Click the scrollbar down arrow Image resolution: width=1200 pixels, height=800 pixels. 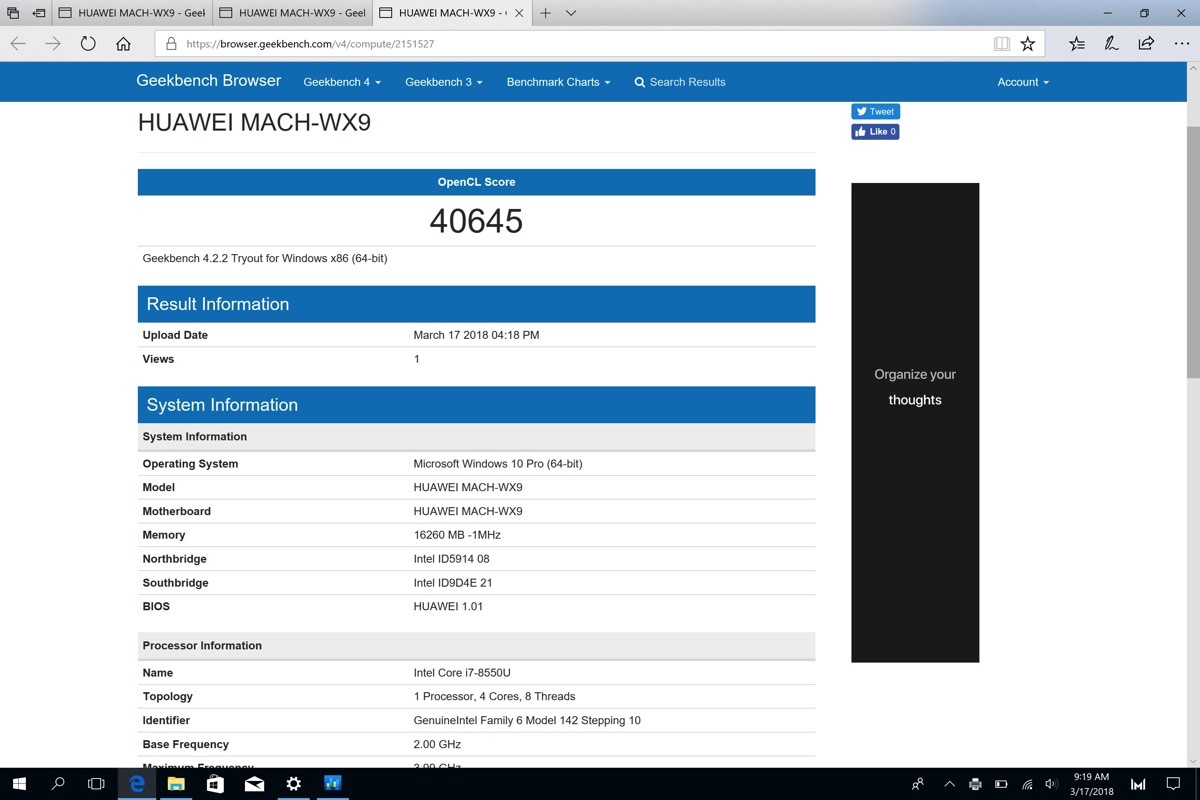click(x=1193, y=760)
